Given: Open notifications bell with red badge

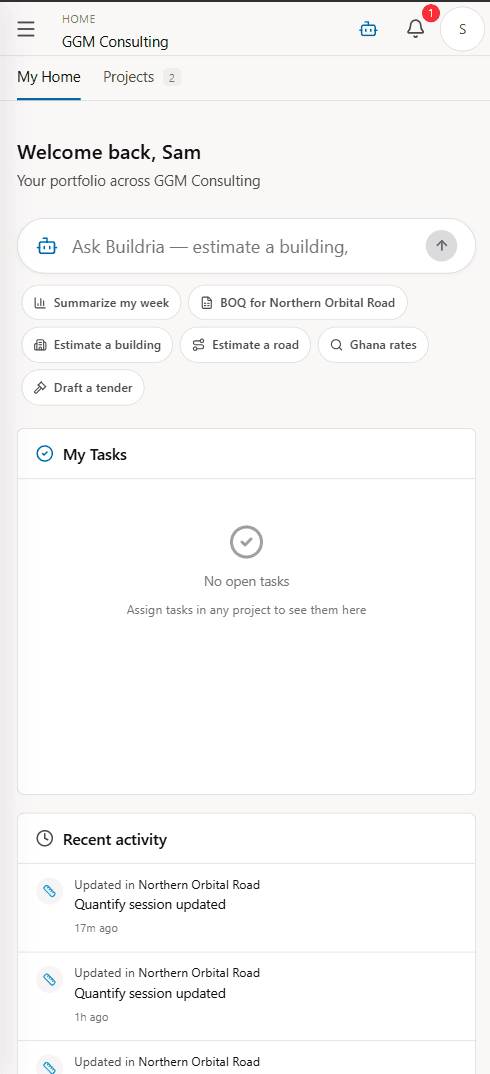Looking at the screenshot, I should tap(416, 29).
